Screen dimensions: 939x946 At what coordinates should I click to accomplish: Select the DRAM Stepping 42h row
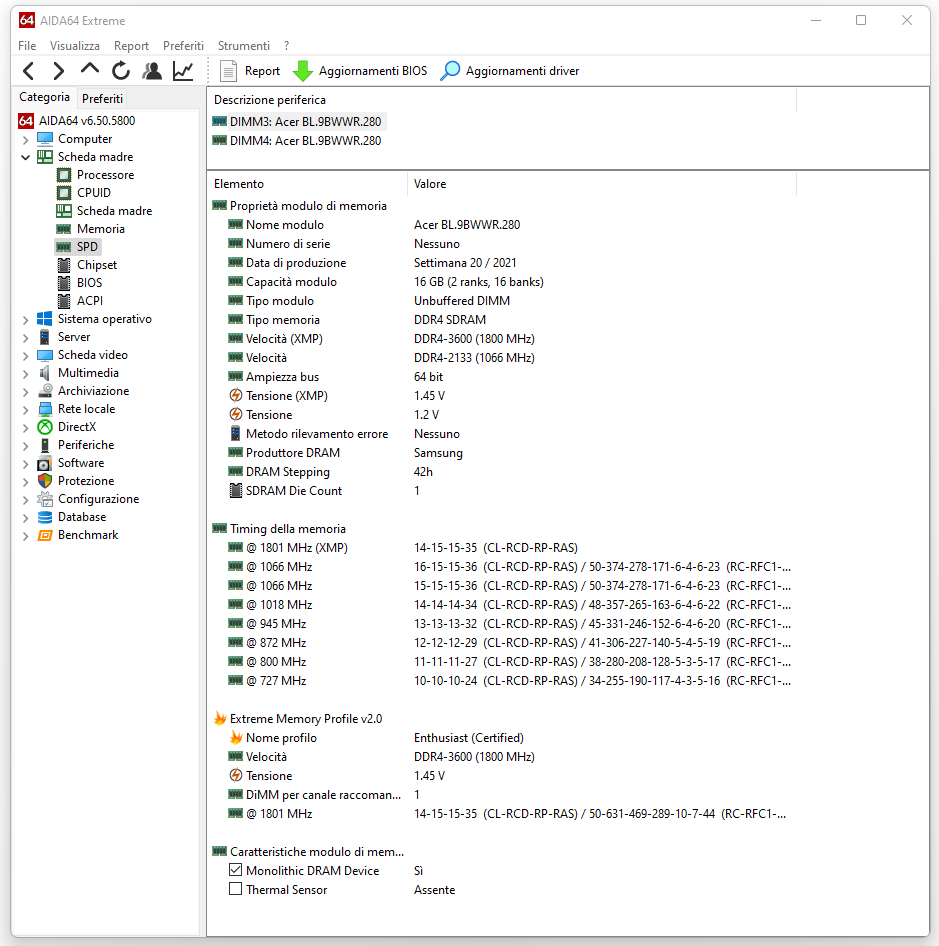tap(502, 472)
